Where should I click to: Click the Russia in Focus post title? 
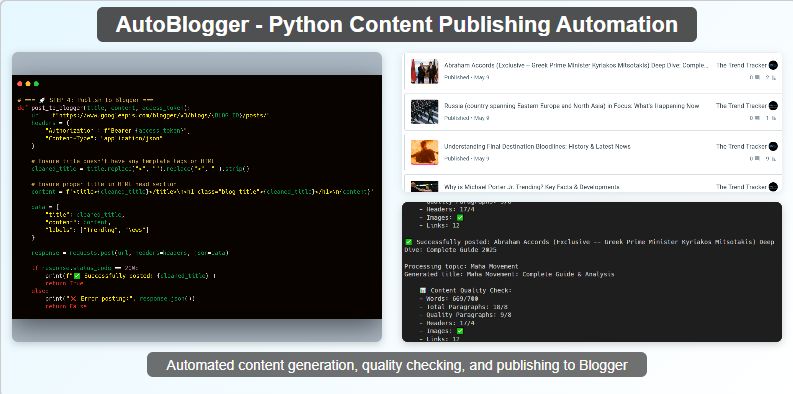pos(571,106)
